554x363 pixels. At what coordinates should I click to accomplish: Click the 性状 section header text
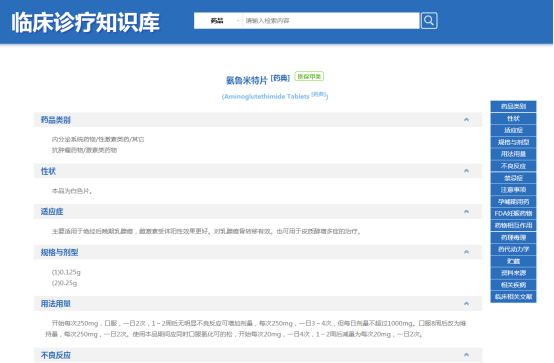pyautogui.click(x=48, y=171)
